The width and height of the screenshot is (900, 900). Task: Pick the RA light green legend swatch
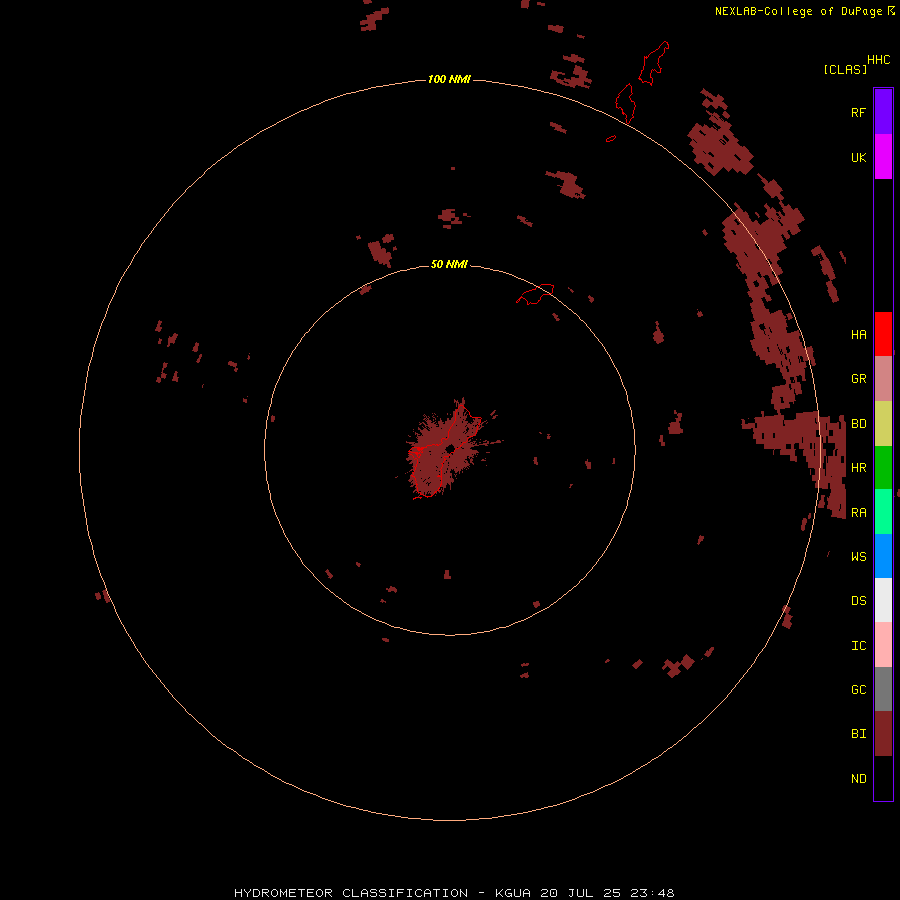pyautogui.click(x=883, y=512)
